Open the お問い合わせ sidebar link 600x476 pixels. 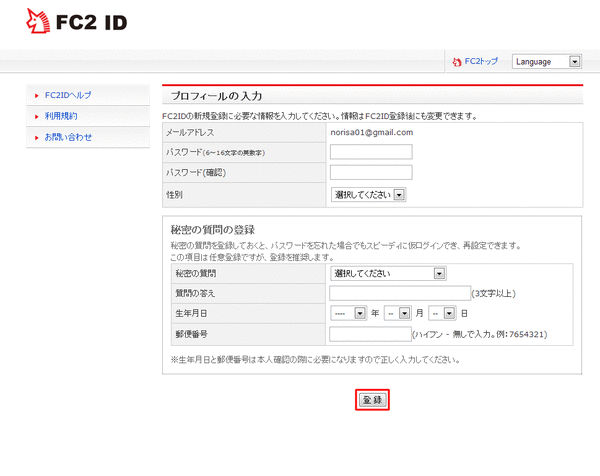coord(68,137)
